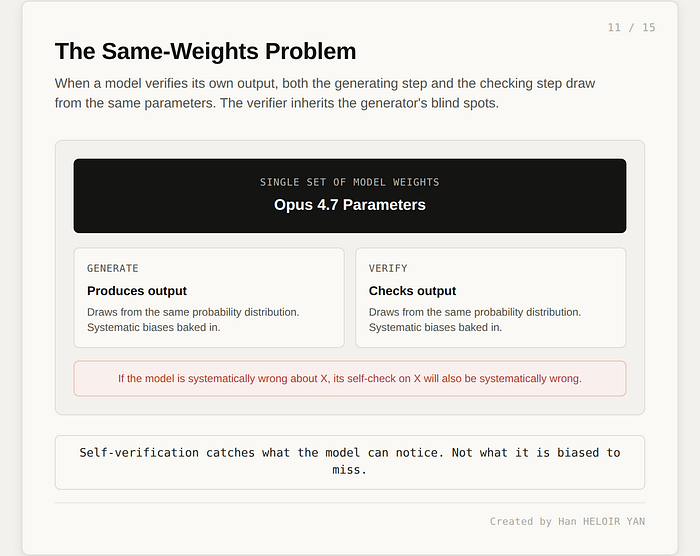This screenshot has width=700, height=556.
Task: Click the VERIFY label text
Action: pos(388,268)
